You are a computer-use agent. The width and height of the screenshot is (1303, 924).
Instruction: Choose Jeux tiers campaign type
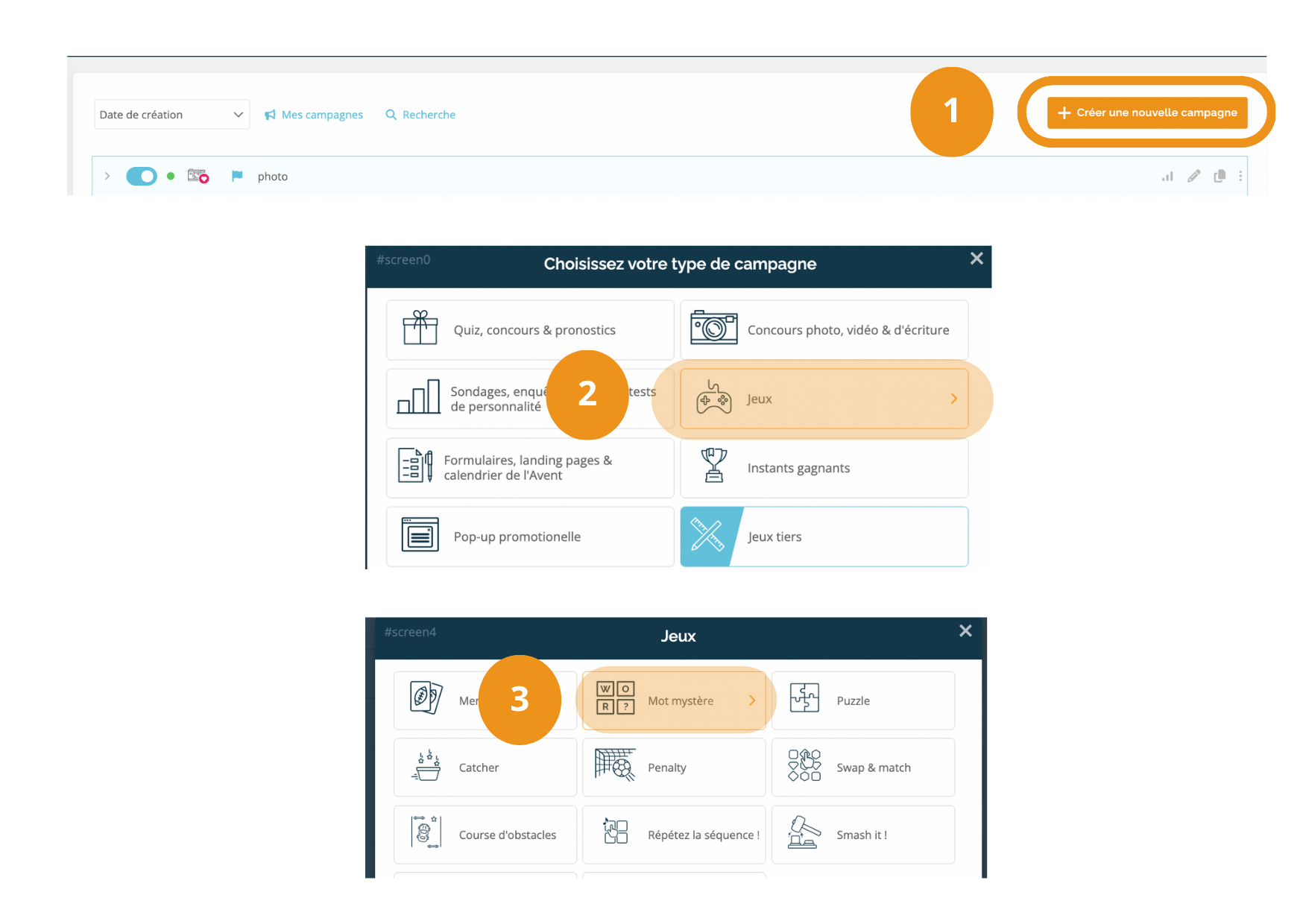point(824,537)
